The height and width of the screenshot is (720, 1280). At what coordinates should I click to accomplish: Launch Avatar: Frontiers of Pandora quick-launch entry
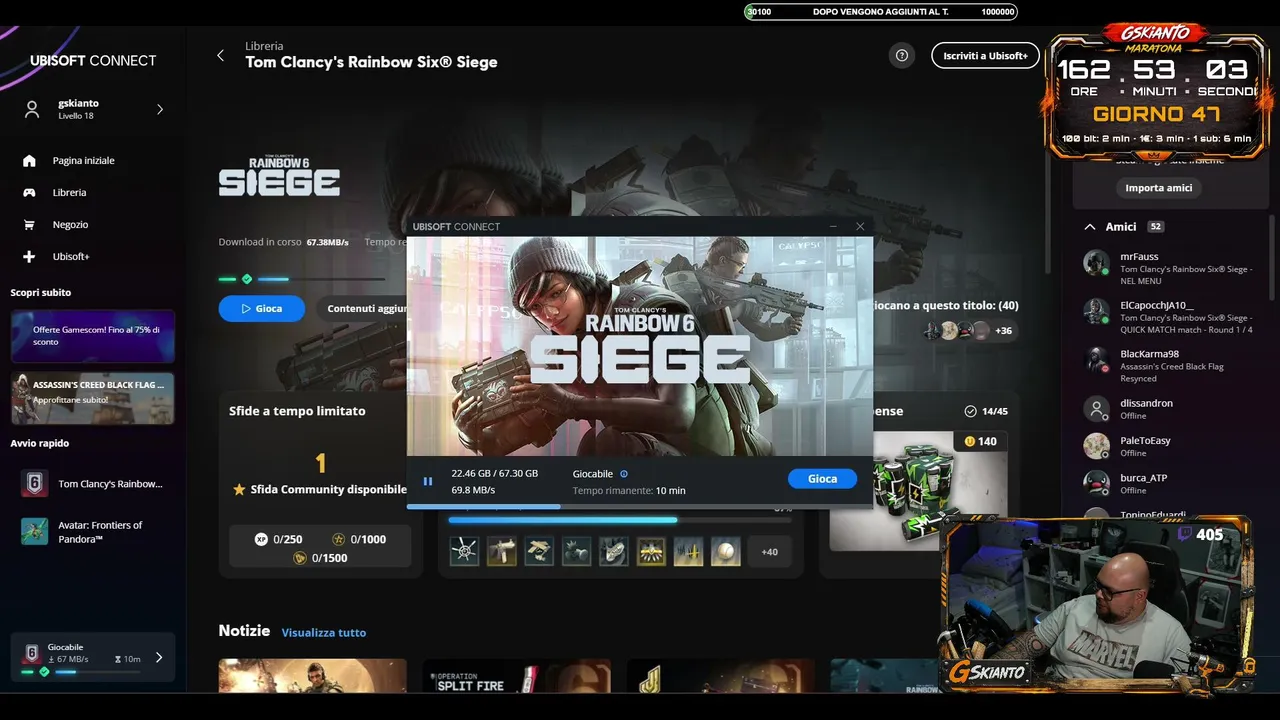pos(92,532)
